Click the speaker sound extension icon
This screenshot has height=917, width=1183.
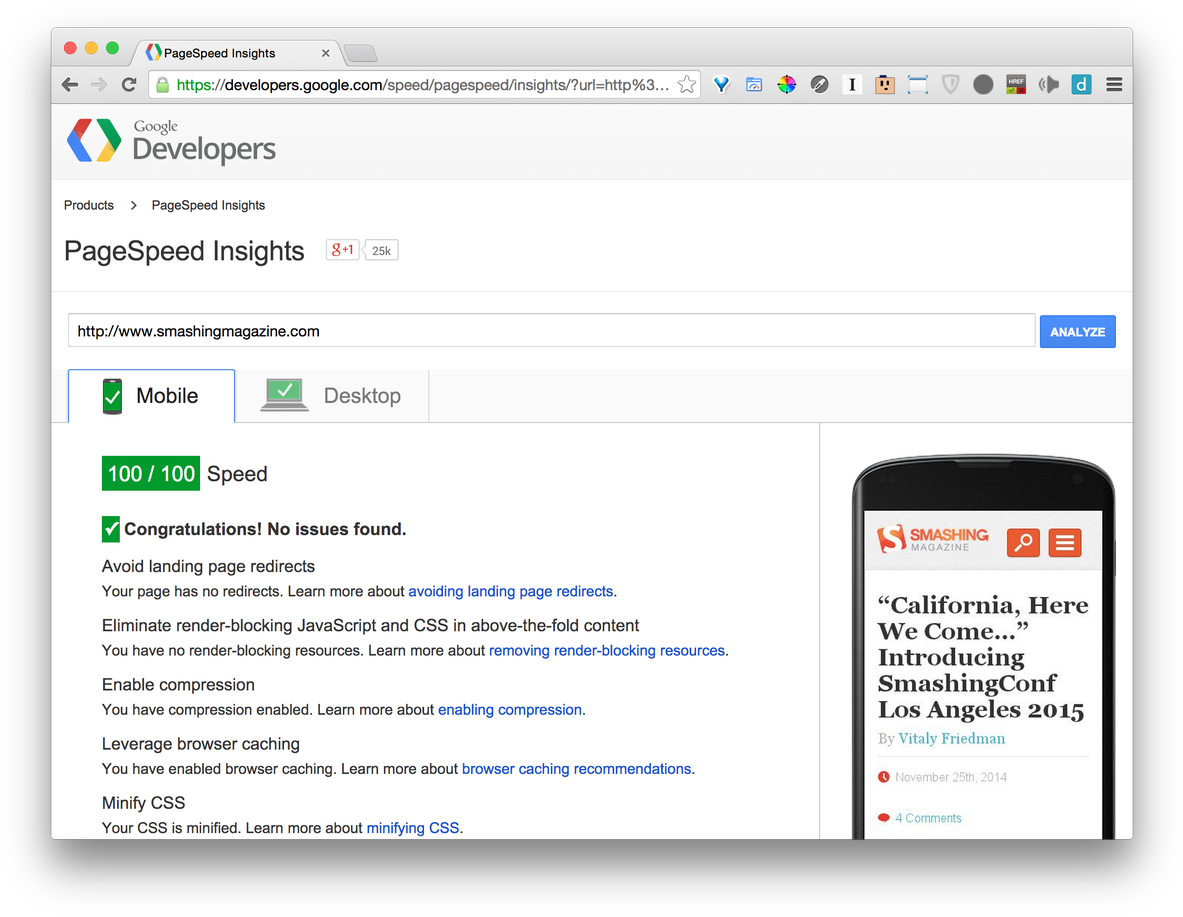coord(1048,85)
